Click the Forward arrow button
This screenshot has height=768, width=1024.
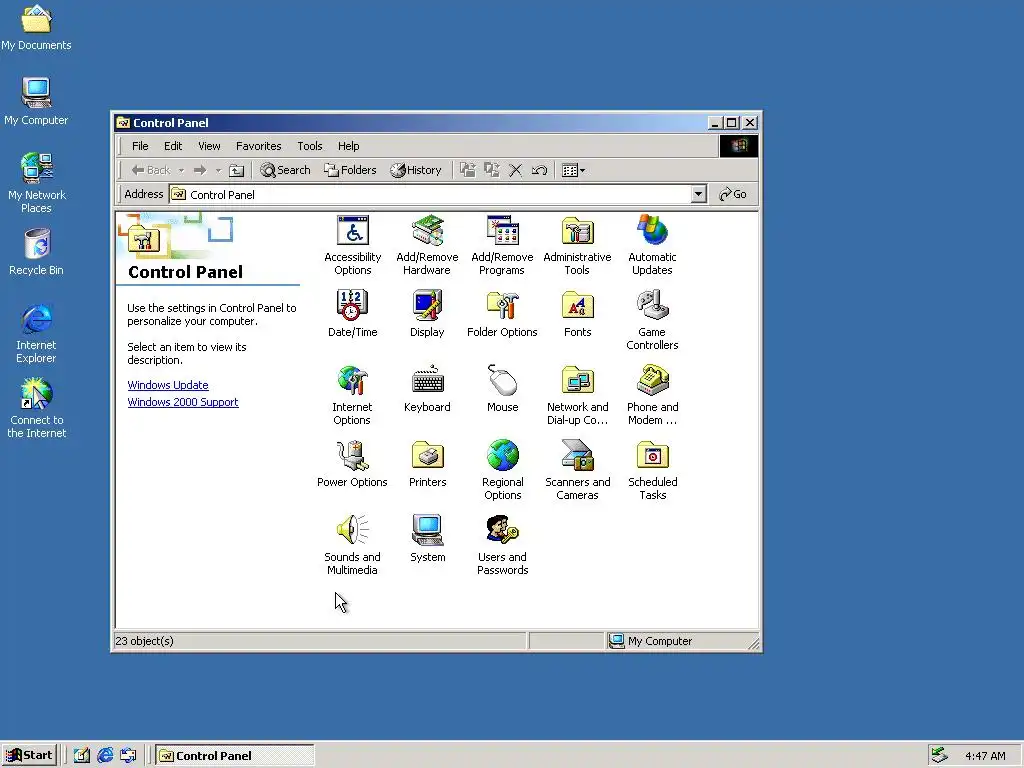pos(200,170)
